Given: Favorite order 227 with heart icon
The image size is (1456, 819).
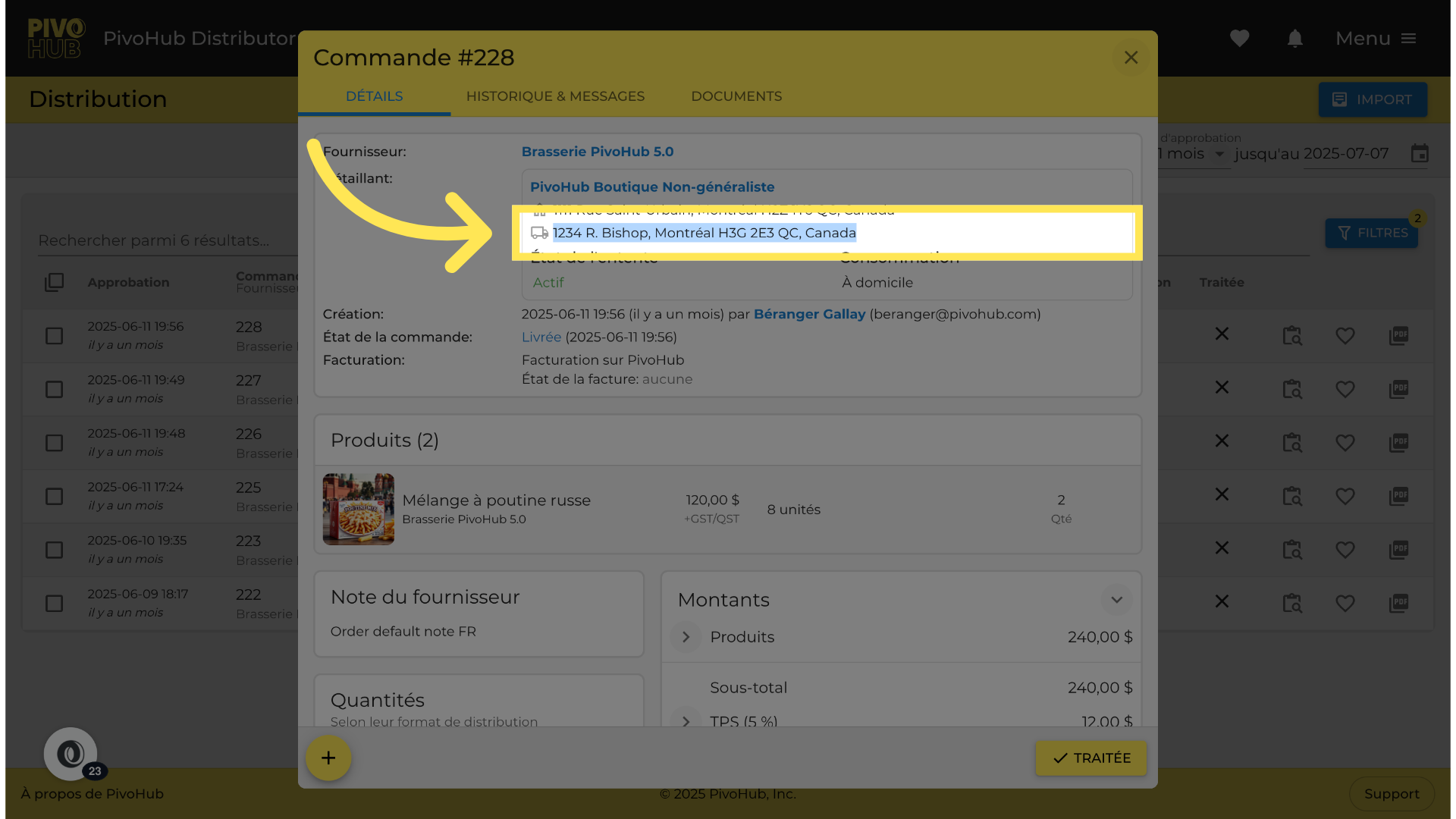Looking at the screenshot, I should pyautogui.click(x=1345, y=389).
